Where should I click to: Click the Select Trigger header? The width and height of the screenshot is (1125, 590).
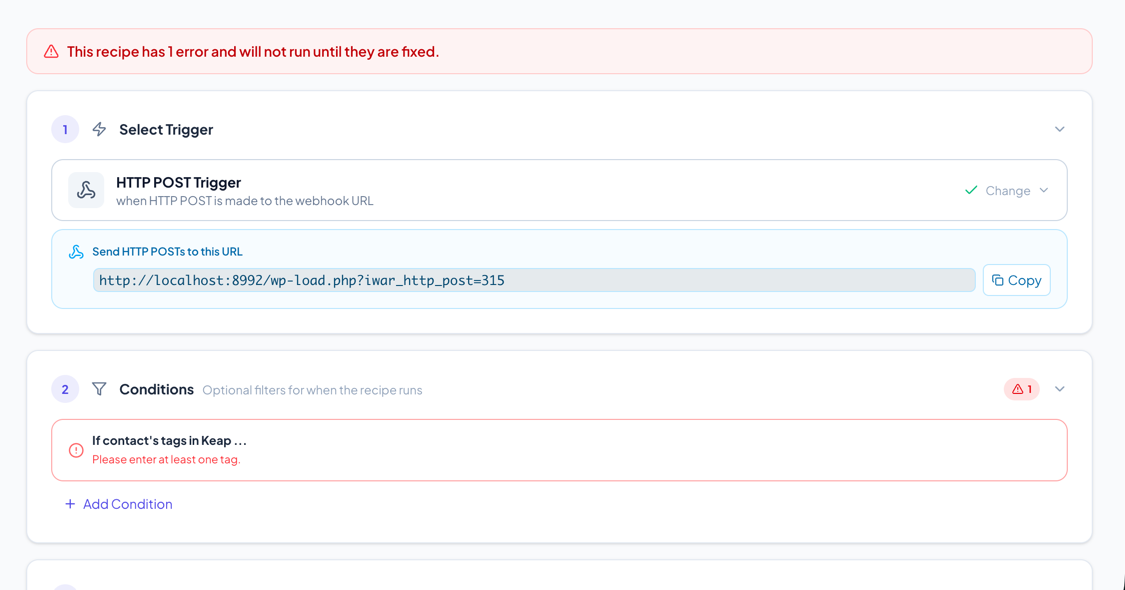pyautogui.click(x=165, y=129)
